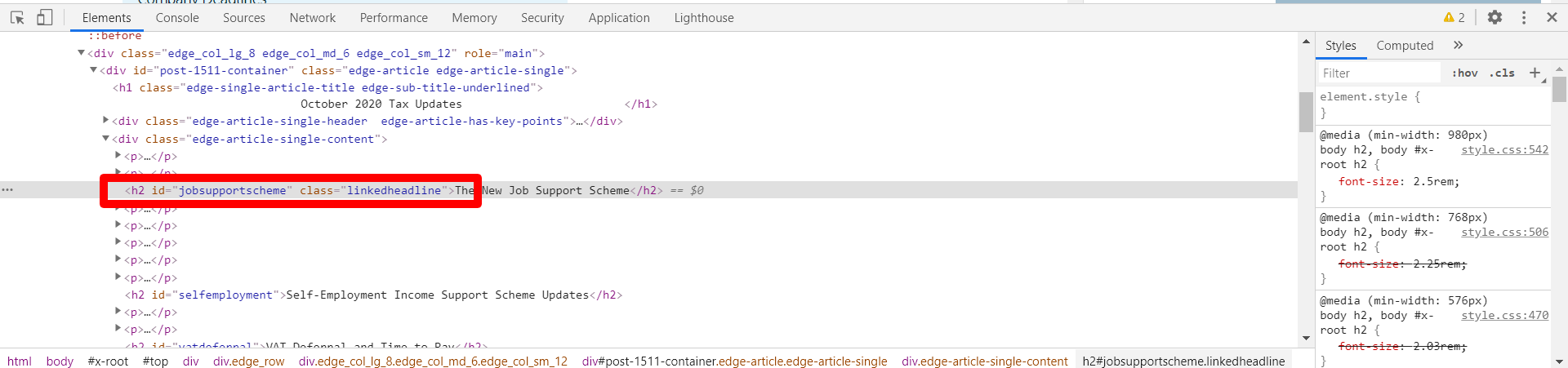Click the October 2020 Tax Updates text

381,104
